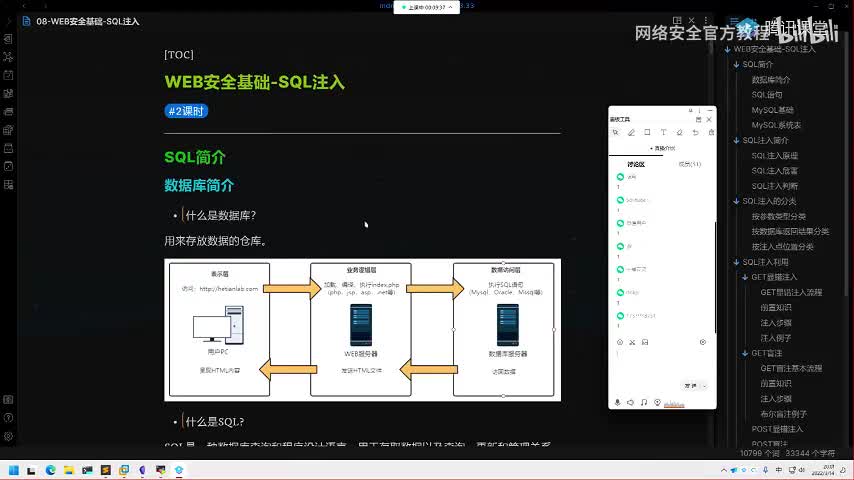Click the calendar icon in left sidebar
The image size is (854, 480).
click(x=8, y=75)
